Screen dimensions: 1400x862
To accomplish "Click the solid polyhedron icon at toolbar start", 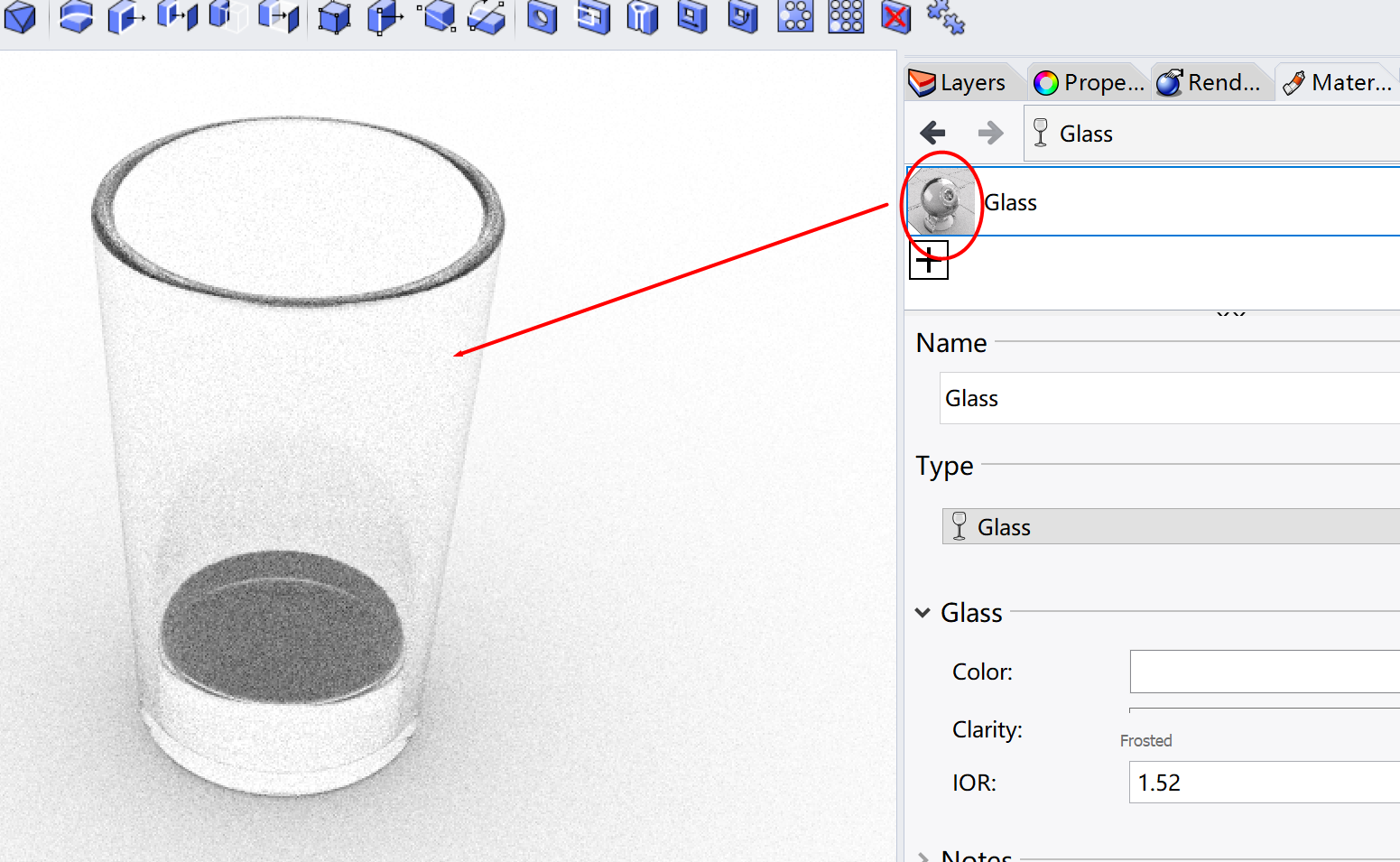I will point(20,17).
